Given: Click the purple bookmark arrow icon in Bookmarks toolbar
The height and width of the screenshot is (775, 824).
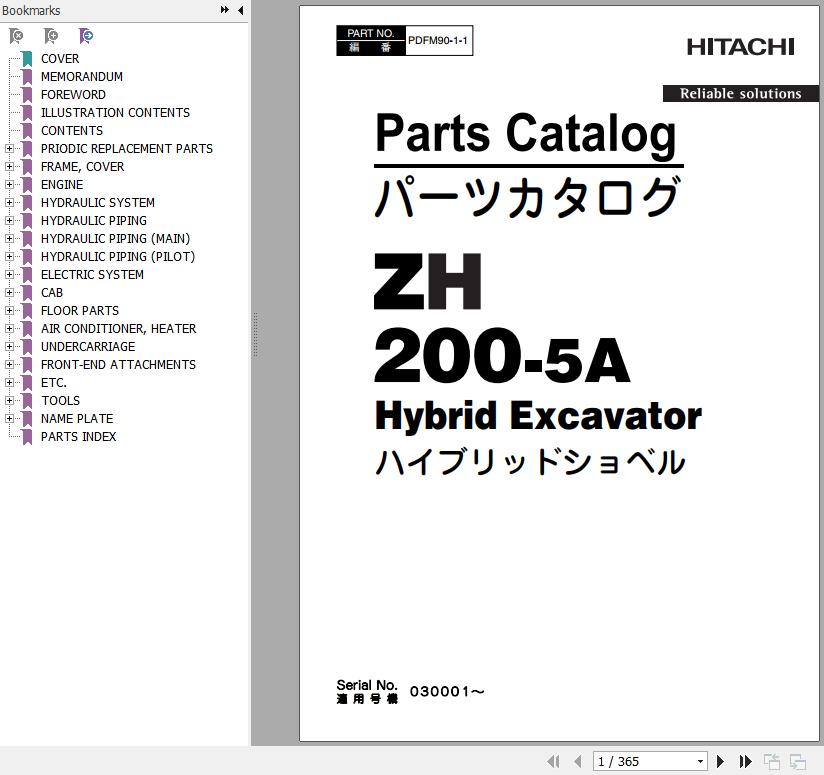Looking at the screenshot, I should pyautogui.click(x=86, y=36).
